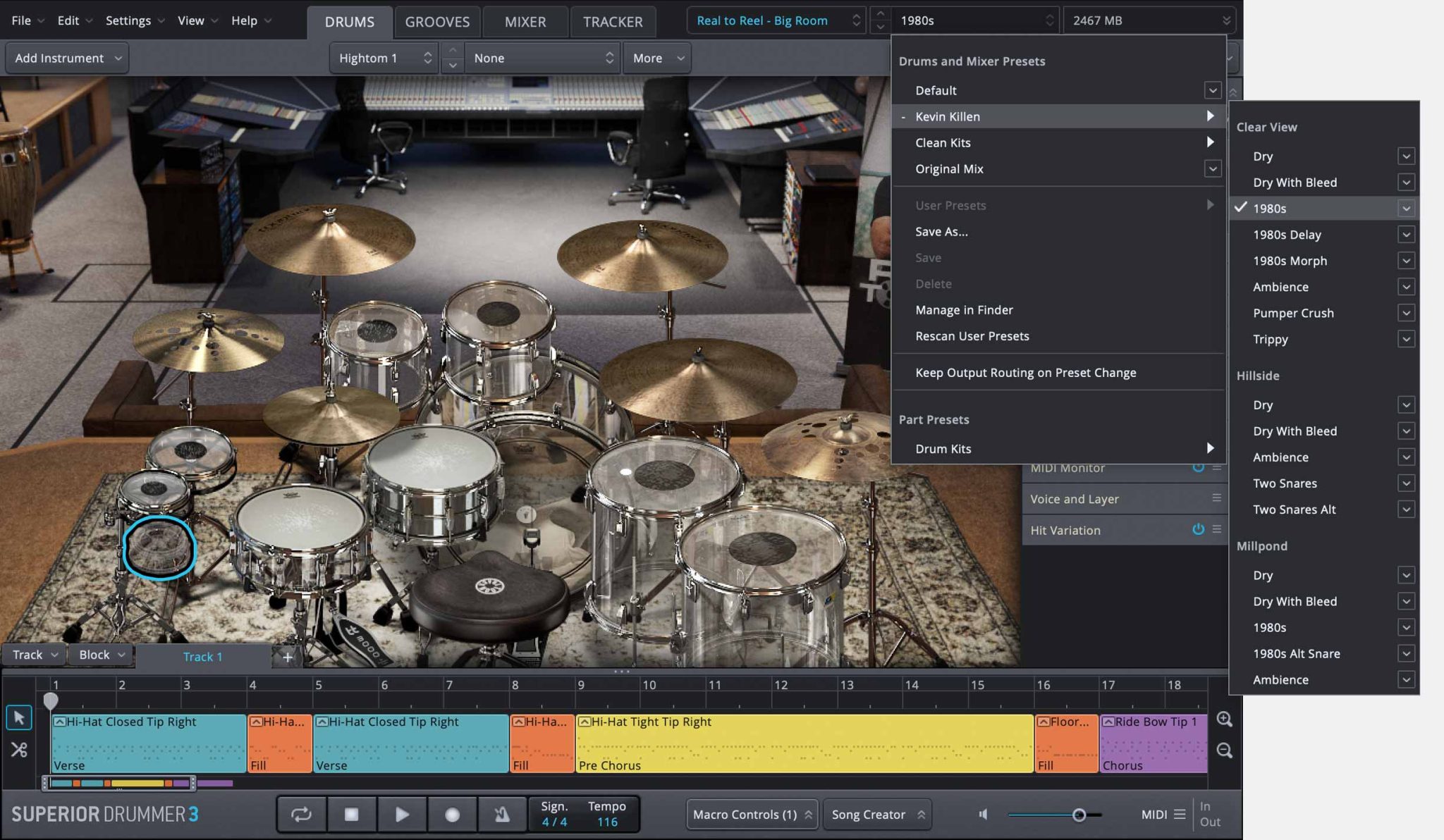Toggle loop playback
This screenshot has width=1444, height=840.
301,815
